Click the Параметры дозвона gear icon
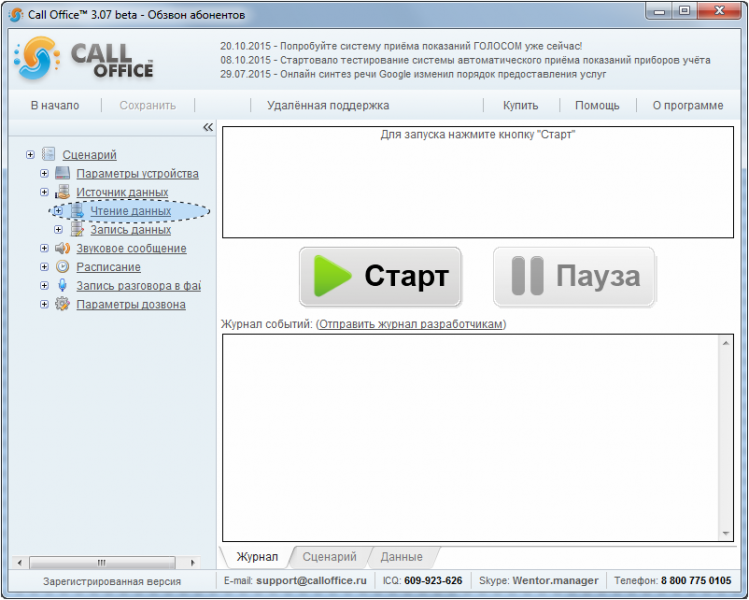Viewport: 749px width, 600px height. pyautogui.click(x=63, y=304)
